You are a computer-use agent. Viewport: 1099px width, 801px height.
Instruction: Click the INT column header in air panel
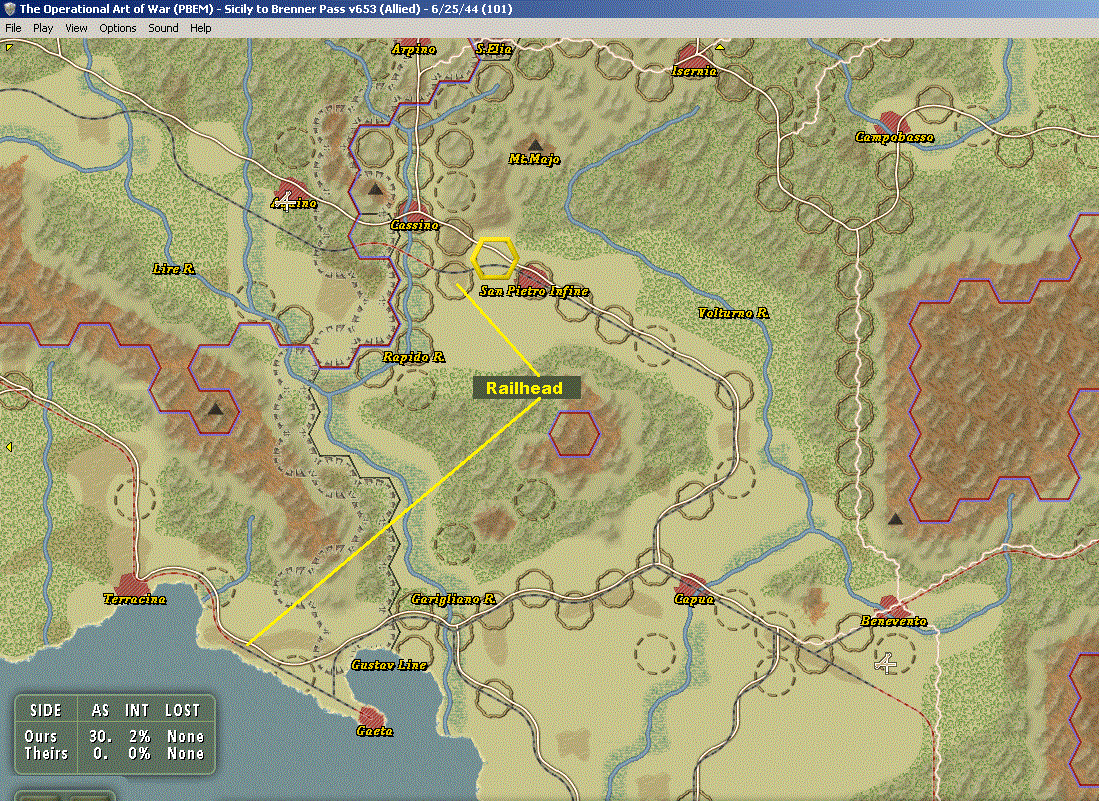[137, 711]
